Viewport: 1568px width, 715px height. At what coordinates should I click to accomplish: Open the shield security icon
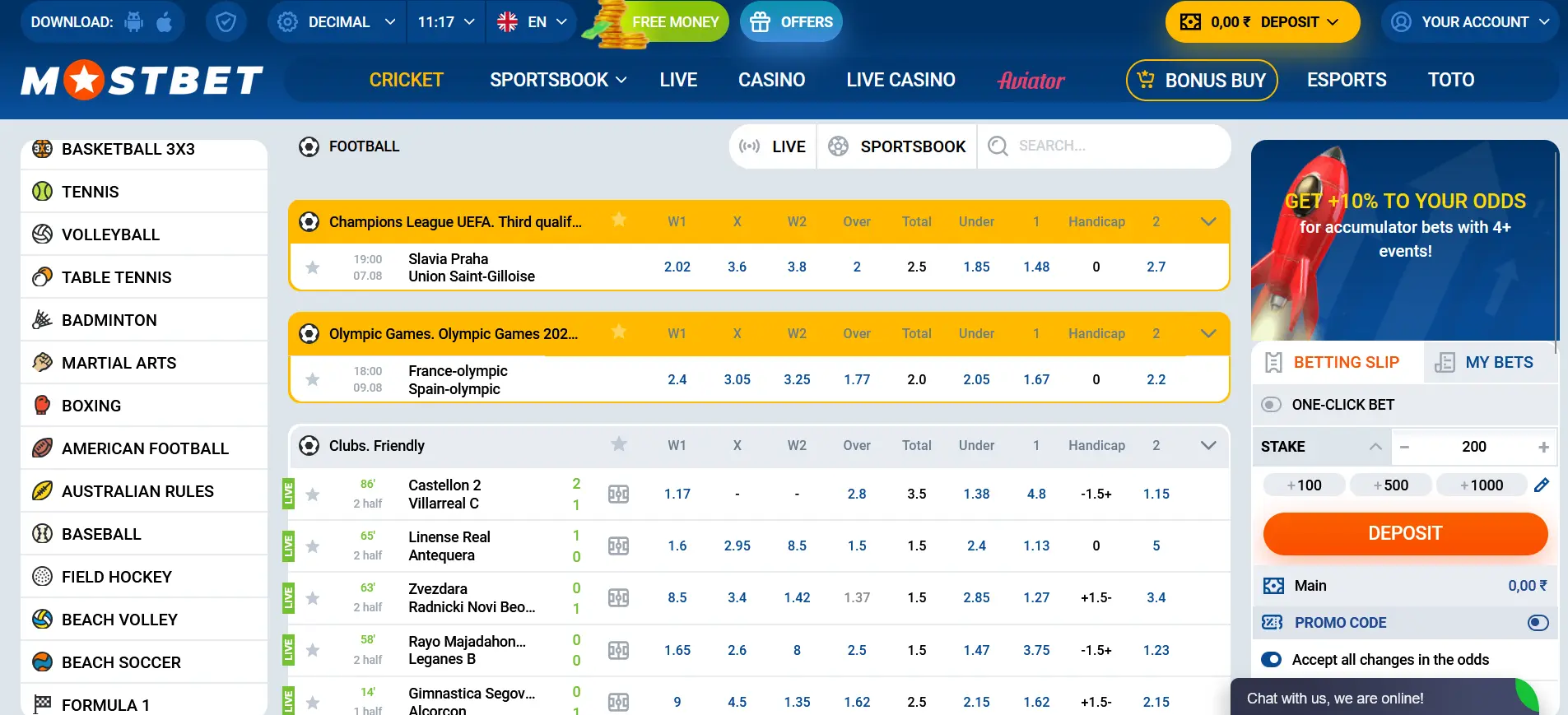[226, 22]
